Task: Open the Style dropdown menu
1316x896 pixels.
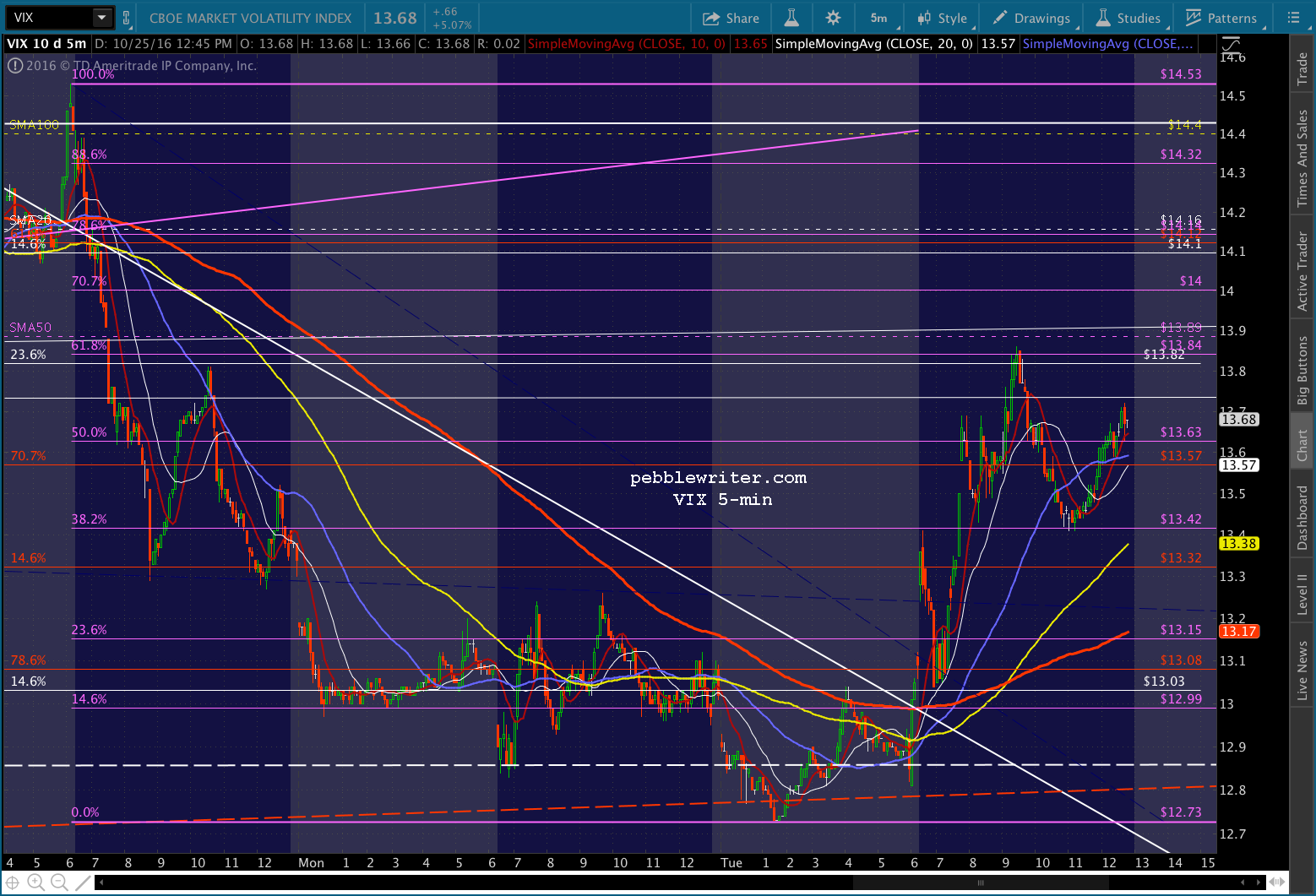Action: pos(943,18)
